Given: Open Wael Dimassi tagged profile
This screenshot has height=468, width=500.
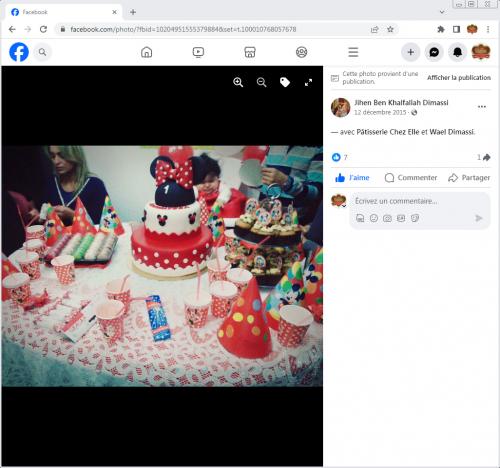Looking at the screenshot, I should click(x=452, y=132).
